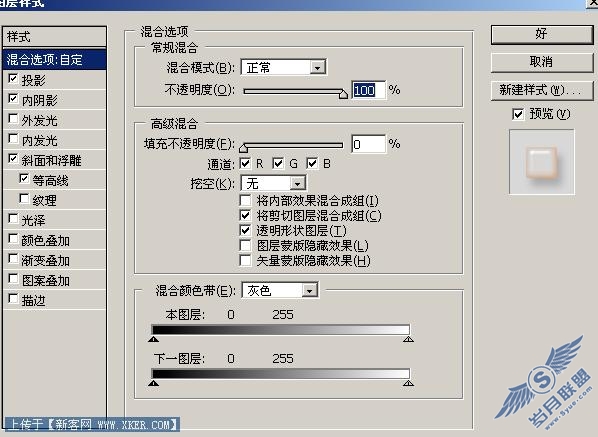Toggle the R channel checkbox
This screenshot has width=598, height=437.
[x=245, y=164]
